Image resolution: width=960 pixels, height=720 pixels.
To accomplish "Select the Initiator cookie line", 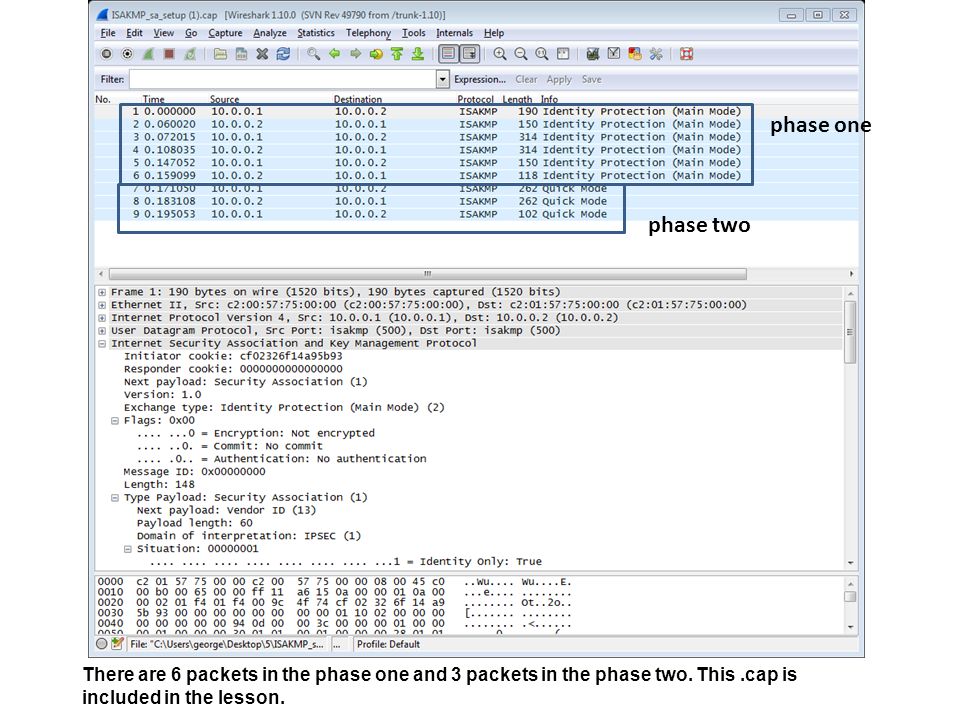I will point(233,356).
